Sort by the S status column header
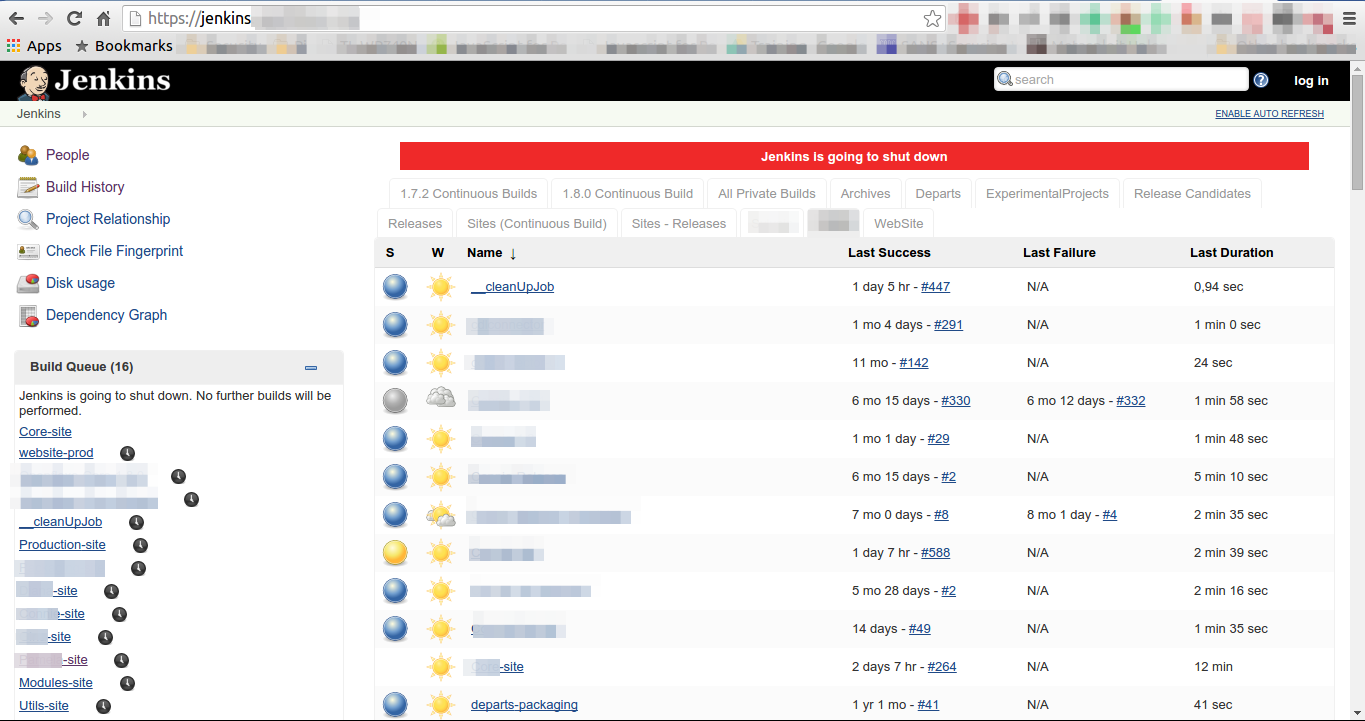The width and height of the screenshot is (1365, 721). click(x=390, y=253)
